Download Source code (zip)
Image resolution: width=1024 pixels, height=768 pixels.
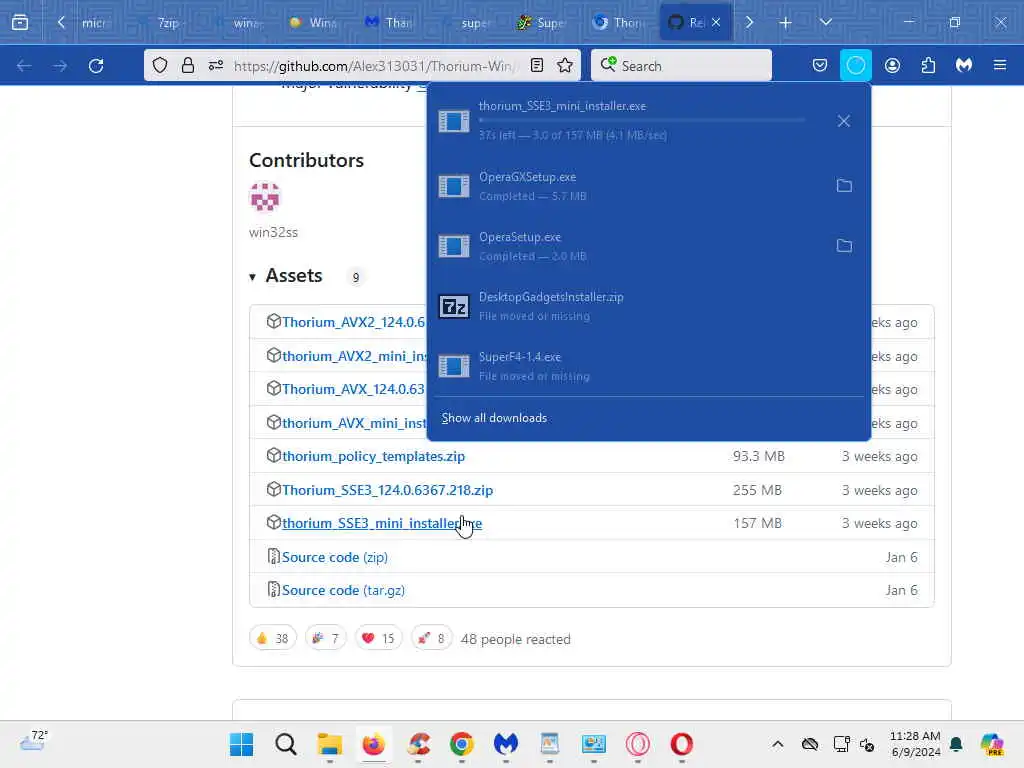tap(335, 557)
